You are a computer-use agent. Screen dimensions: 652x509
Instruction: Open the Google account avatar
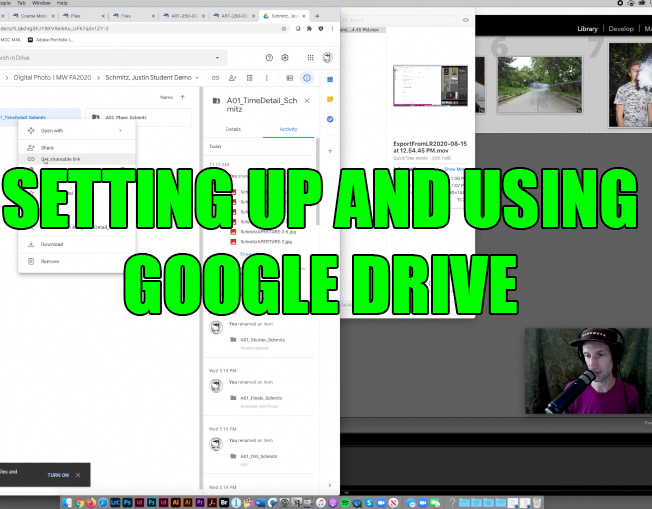(328, 58)
